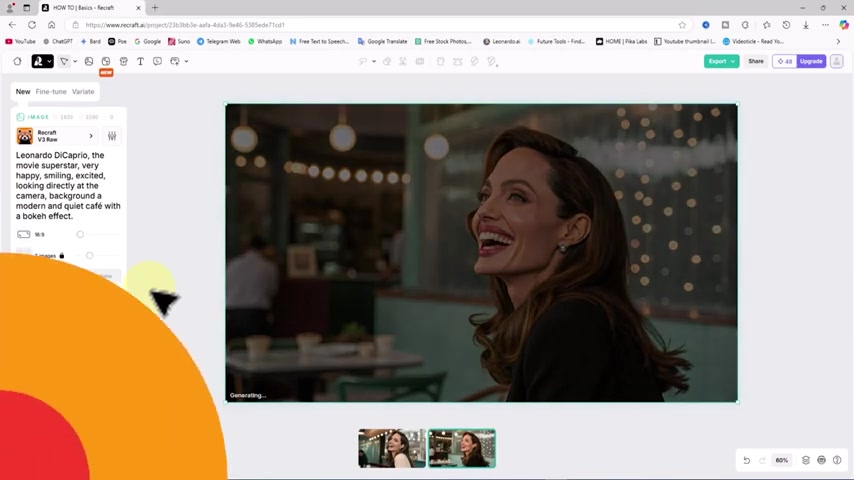Open the user profile avatar
The width and height of the screenshot is (854, 480).
(836, 61)
